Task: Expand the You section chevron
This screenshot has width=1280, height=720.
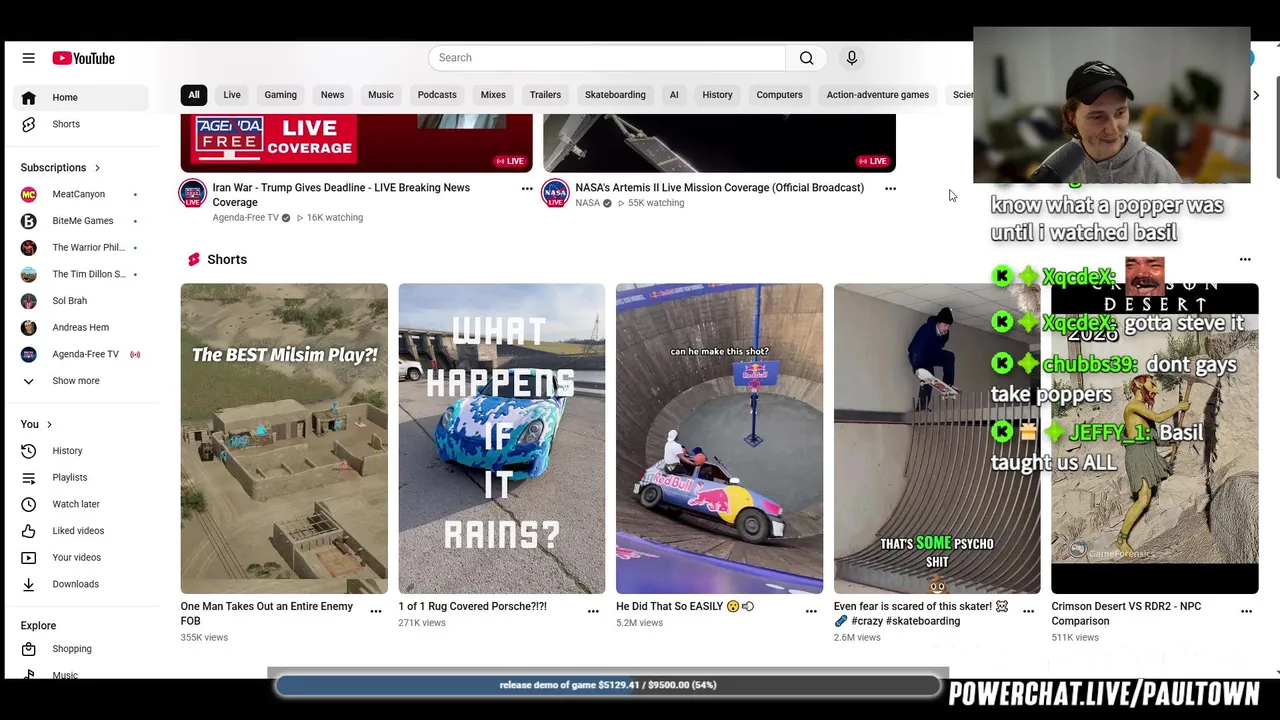Action: point(49,425)
